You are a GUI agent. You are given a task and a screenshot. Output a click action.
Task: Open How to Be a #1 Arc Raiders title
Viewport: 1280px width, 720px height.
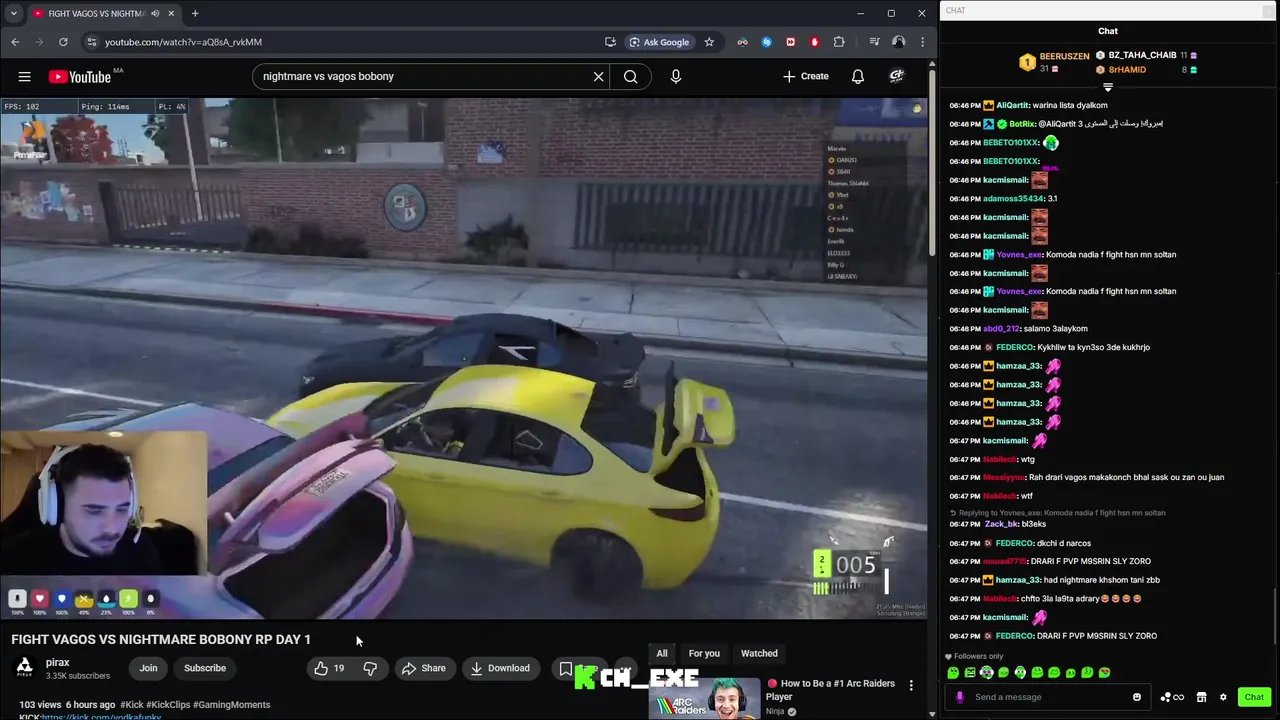830,690
